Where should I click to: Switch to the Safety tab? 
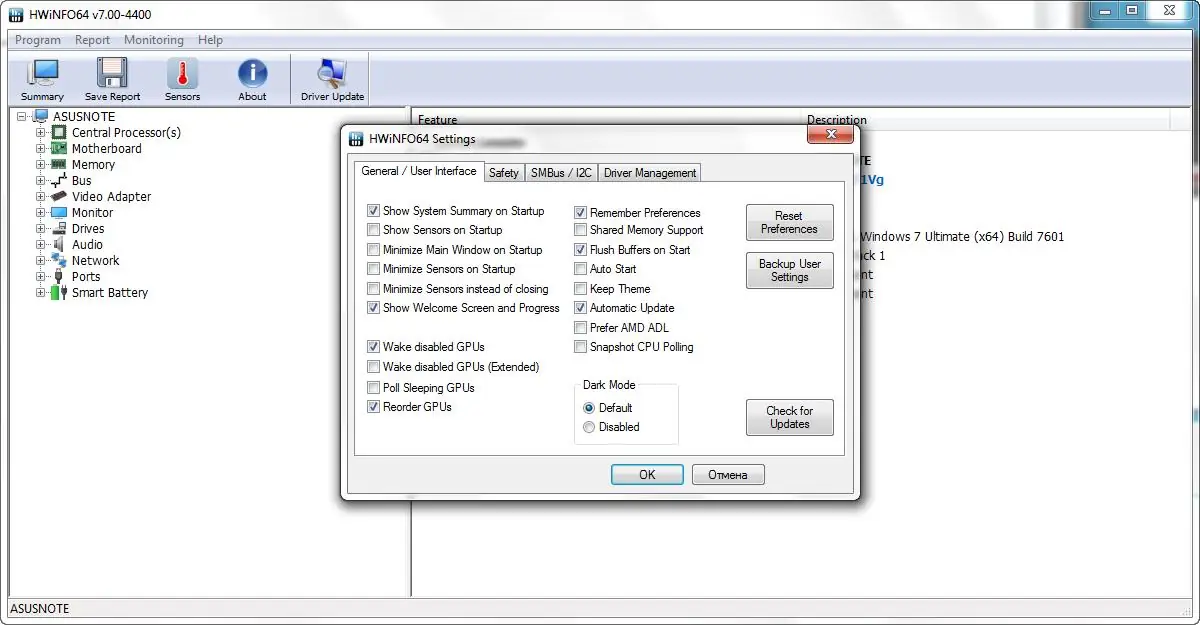(x=504, y=173)
